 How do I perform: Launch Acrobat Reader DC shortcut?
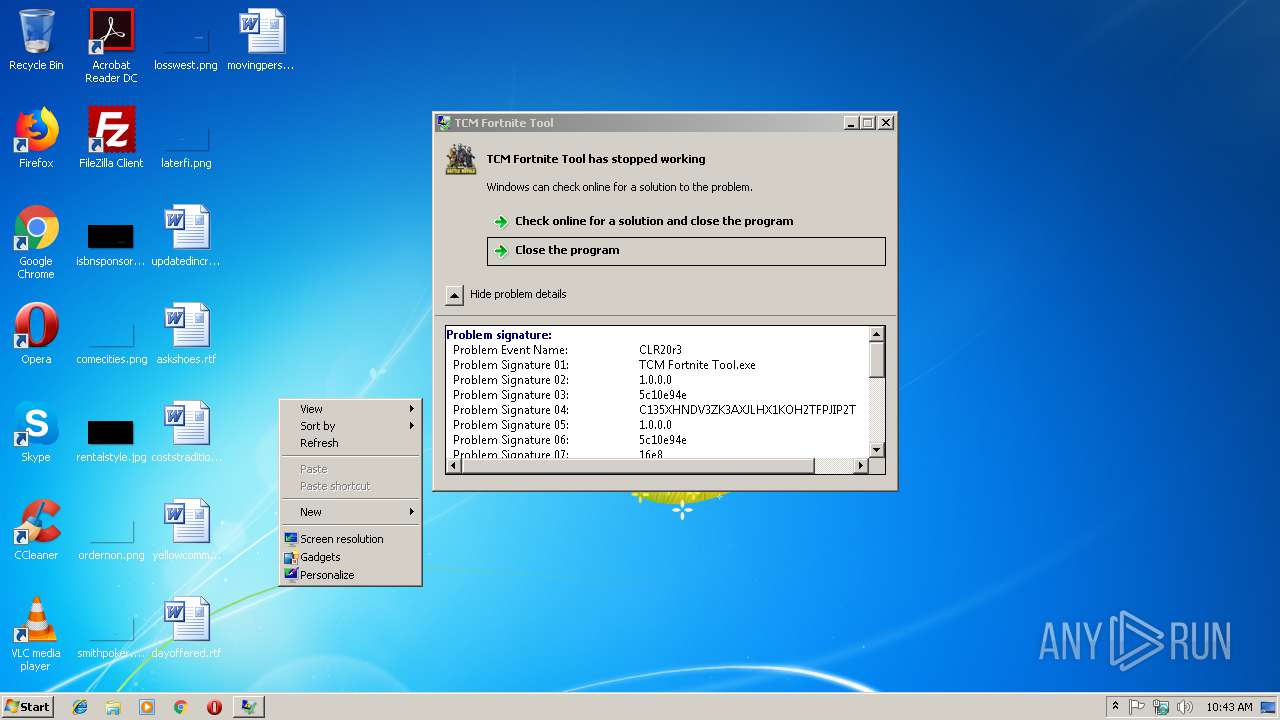tap(111, 45)
